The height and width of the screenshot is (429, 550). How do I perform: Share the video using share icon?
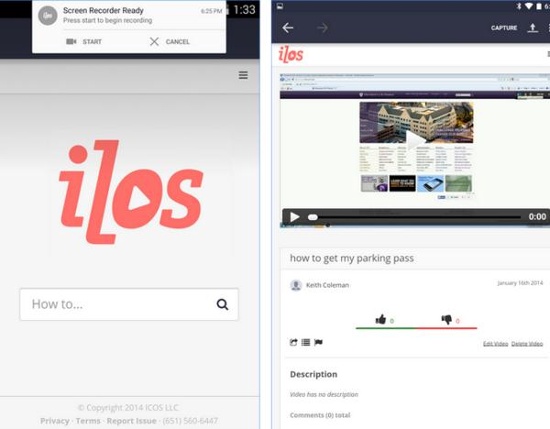[x=294, y=342]
